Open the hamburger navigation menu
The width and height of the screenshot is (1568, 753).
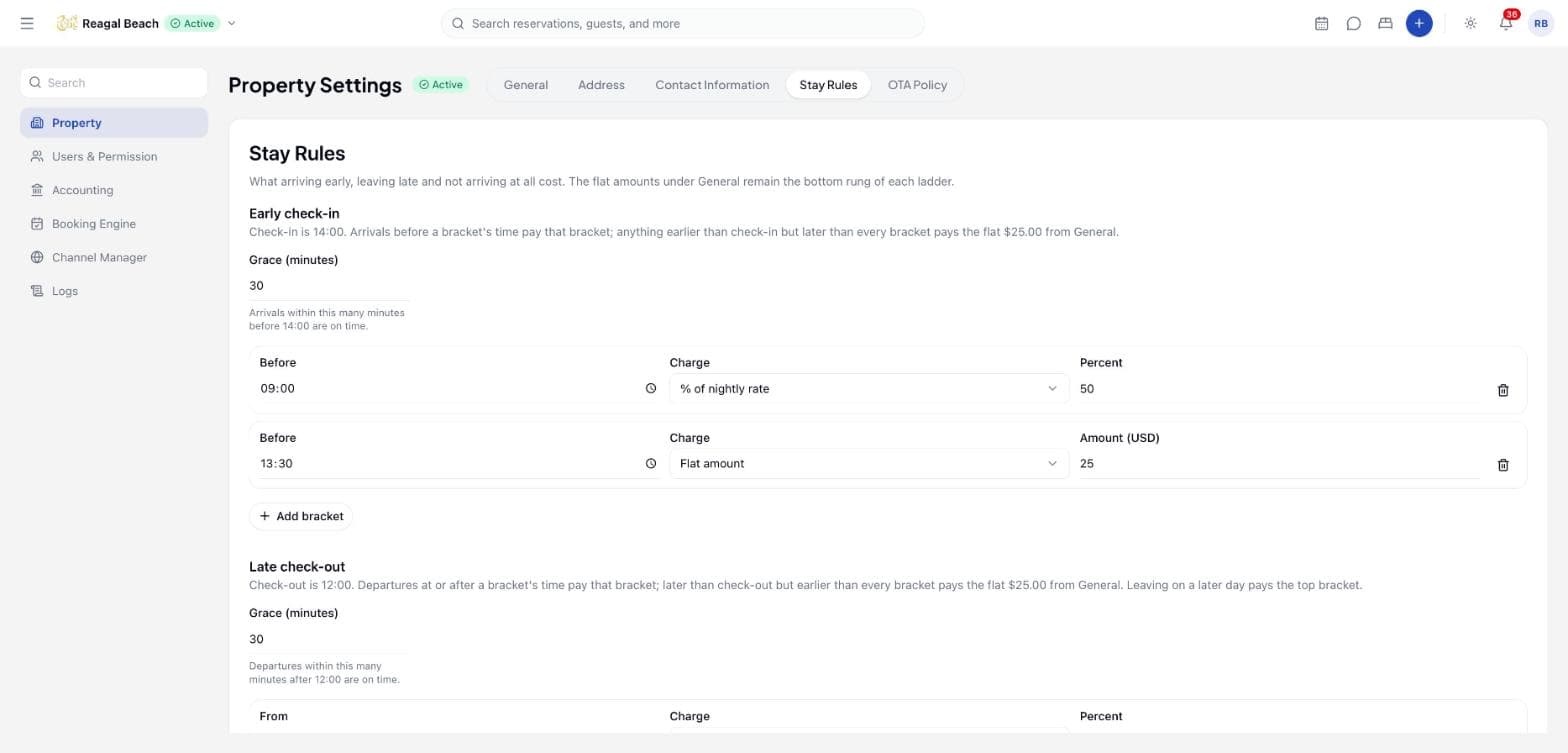pyautogui.click(x=27, y=23)
